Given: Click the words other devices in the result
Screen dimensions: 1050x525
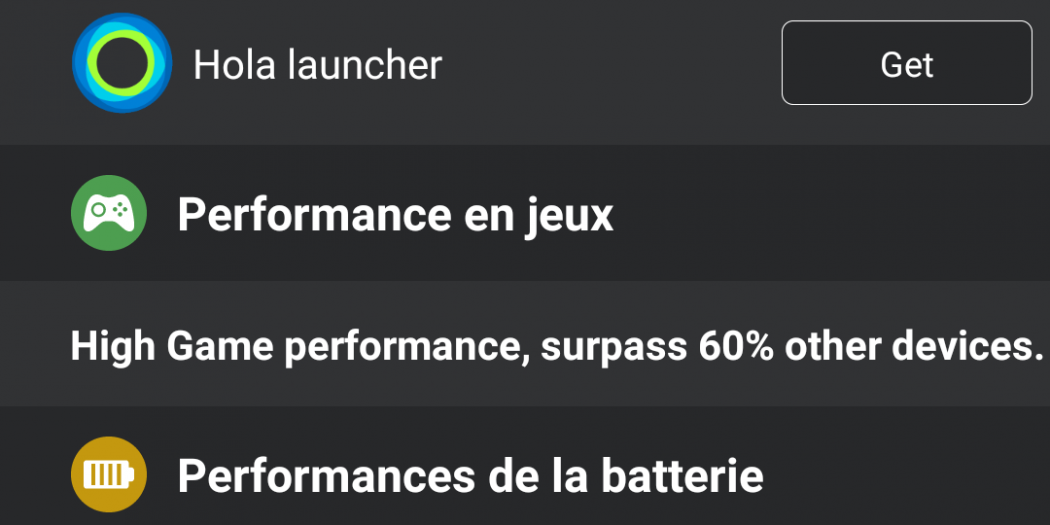Looking at the screenshot, I should pos(908,346).
